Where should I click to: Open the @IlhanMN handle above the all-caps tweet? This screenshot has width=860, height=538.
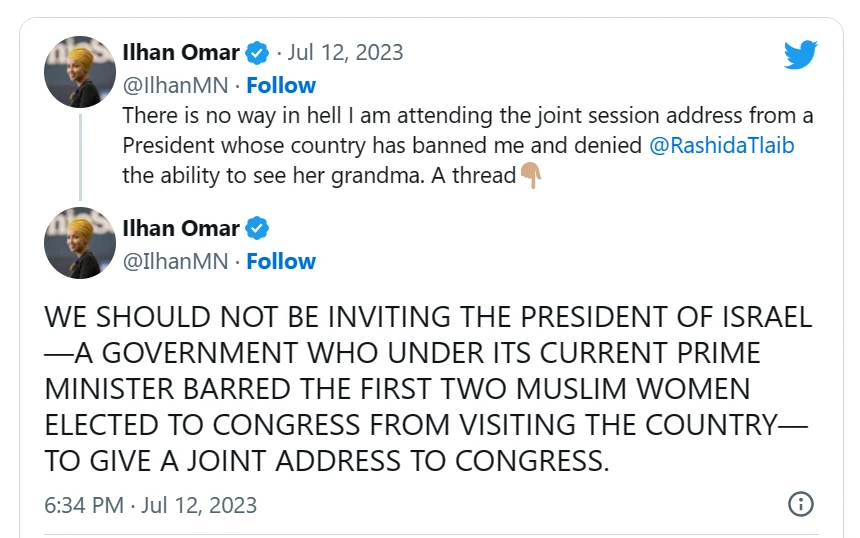point(174,261)
